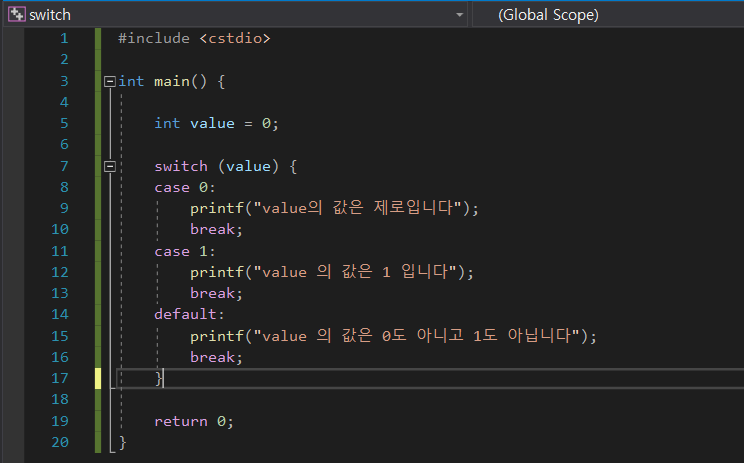
Task: Click line number 1
Action: pyautogui.click(x=65, y=38)
